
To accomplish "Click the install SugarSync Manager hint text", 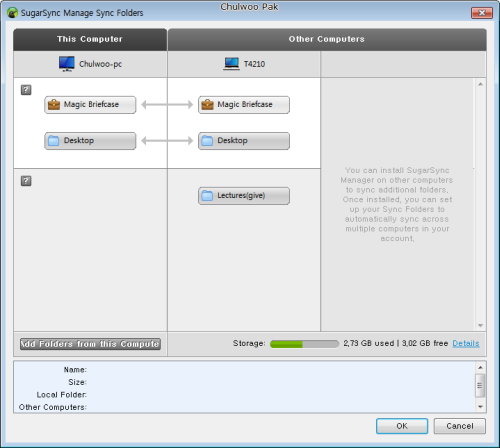I will point(397,204).
